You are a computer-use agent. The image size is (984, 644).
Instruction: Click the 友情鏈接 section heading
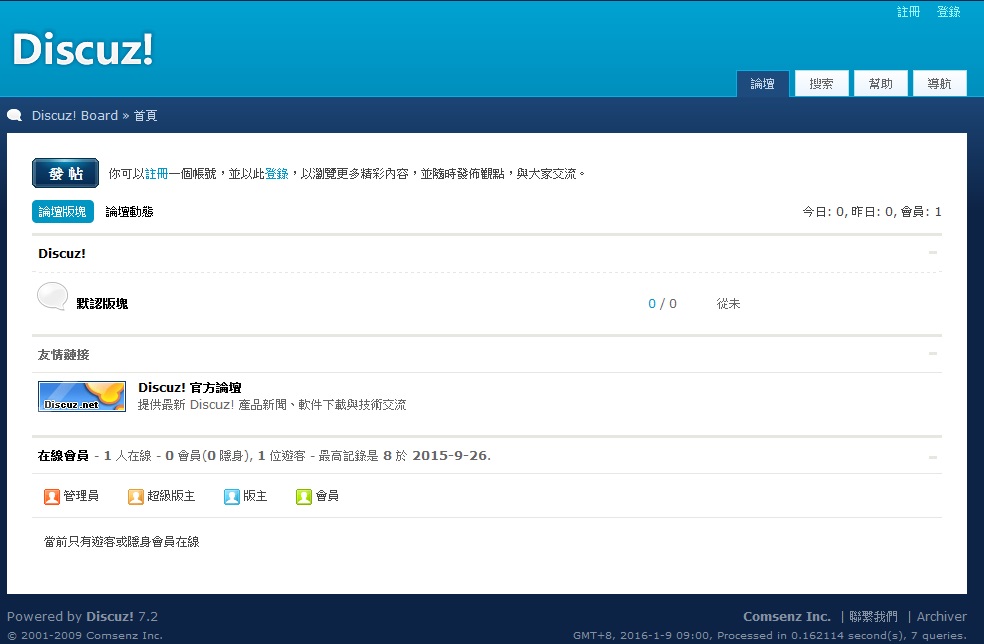coord(63,355)
